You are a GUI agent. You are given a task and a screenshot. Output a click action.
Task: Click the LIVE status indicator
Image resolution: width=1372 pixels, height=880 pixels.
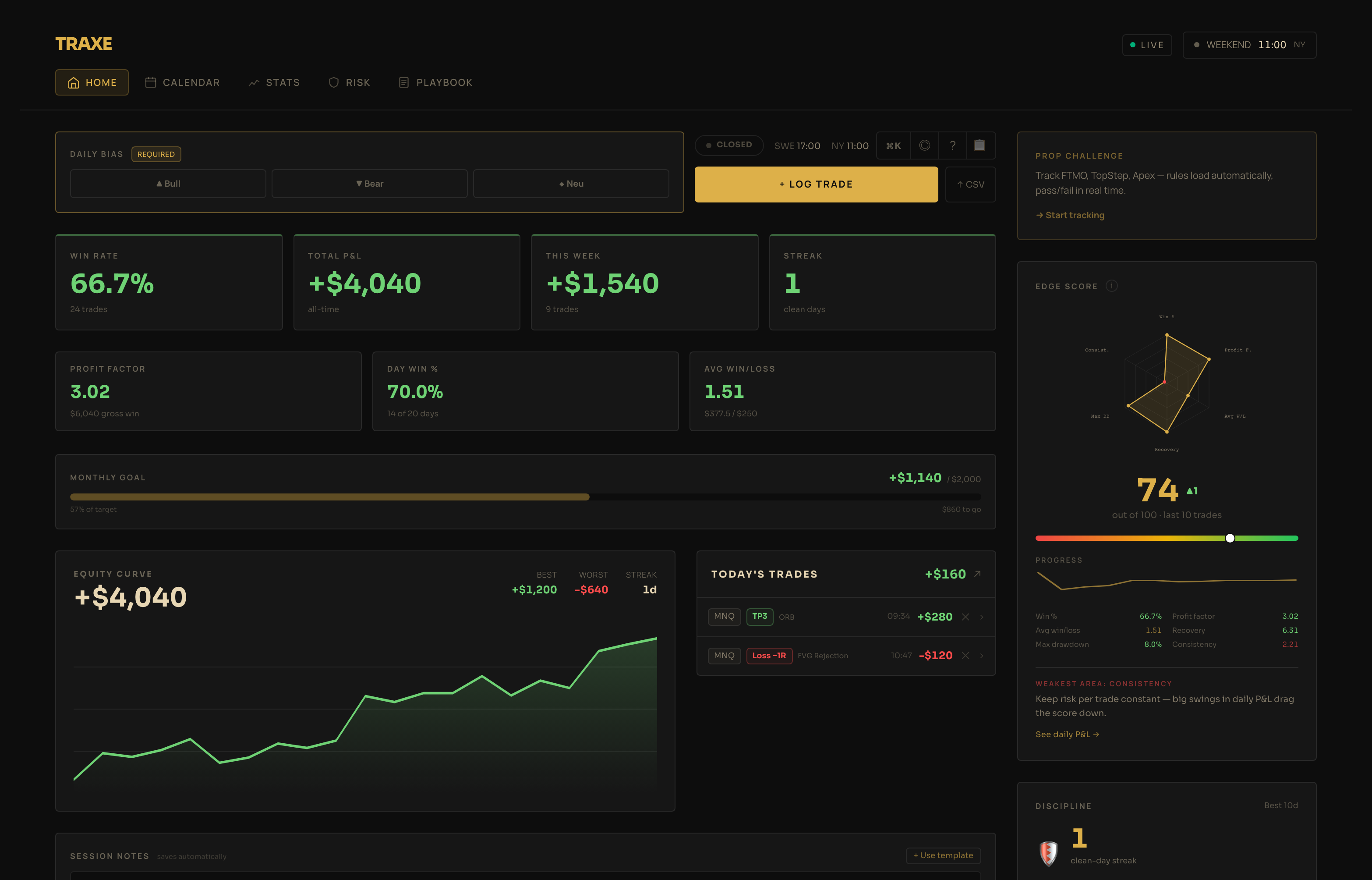(1147, 45)
